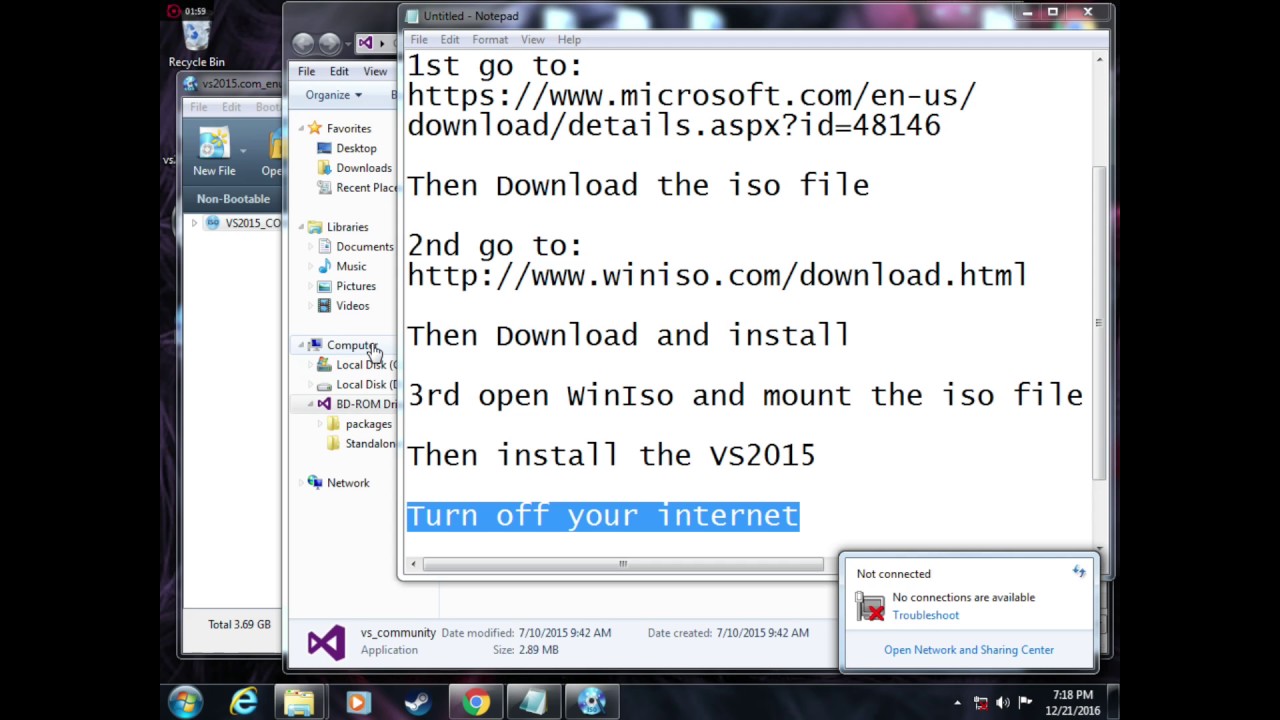
Task: Open Notepad Format menu
Action: click(x=490, y=39)
